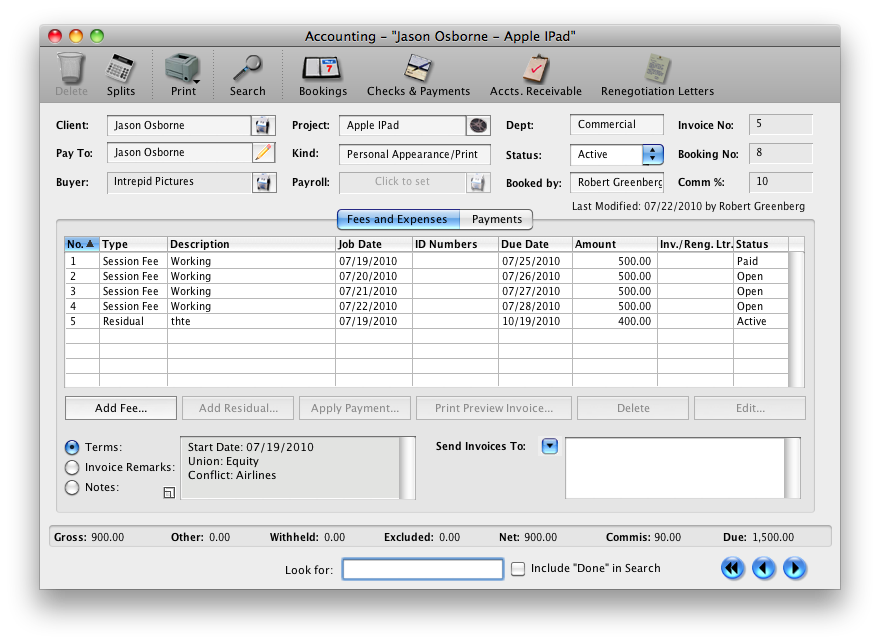This screenshot has height=644, width=880.
Task: Click the Apply Payment... button
Action: 355,408
